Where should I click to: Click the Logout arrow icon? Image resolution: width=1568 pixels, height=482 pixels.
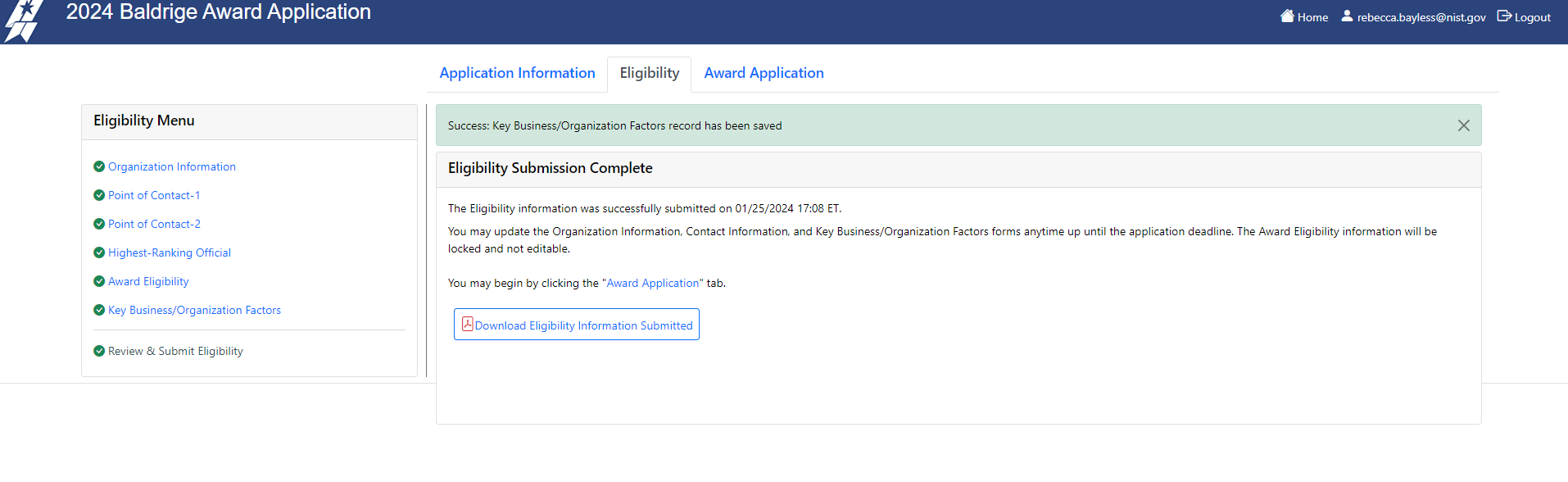point(1504,16)
